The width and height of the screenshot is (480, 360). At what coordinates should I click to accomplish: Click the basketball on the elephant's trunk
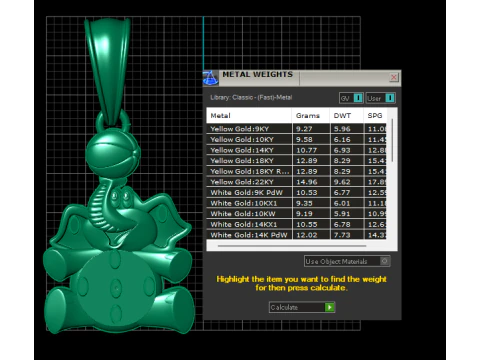[113, 153]
